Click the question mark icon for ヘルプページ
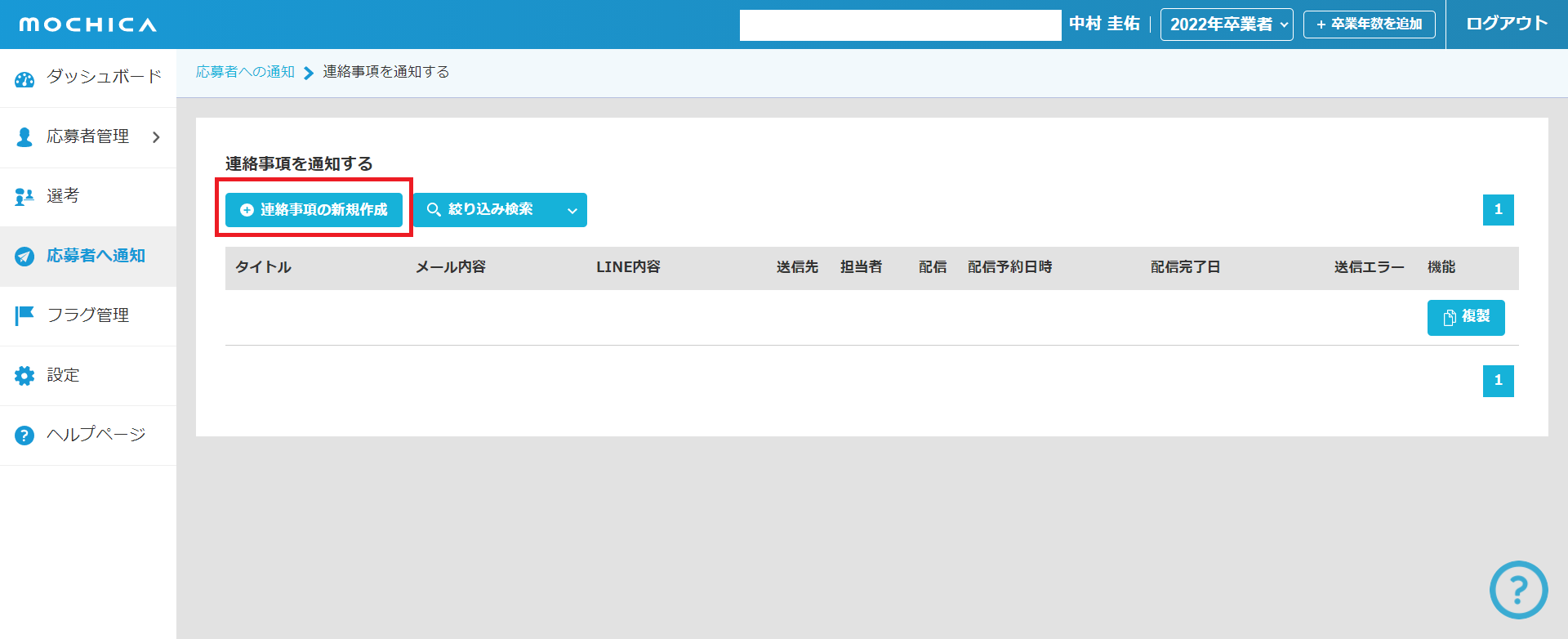This screenshot has height=639, width=1568. 24,436
